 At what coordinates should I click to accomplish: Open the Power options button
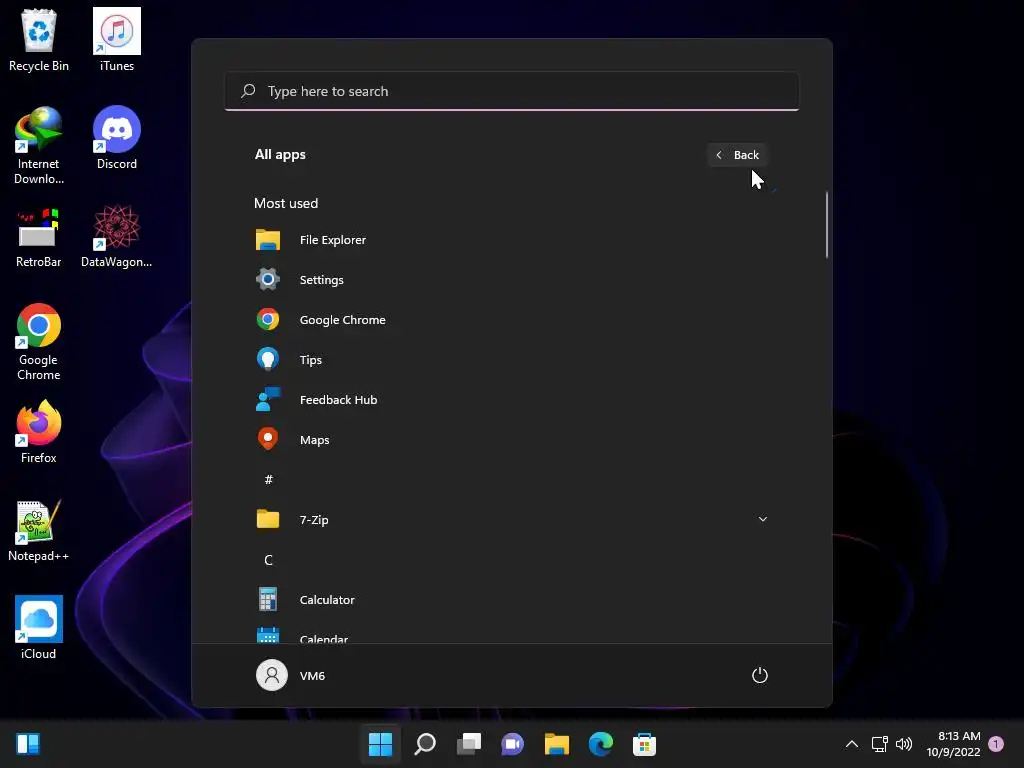tap(760, 675)
